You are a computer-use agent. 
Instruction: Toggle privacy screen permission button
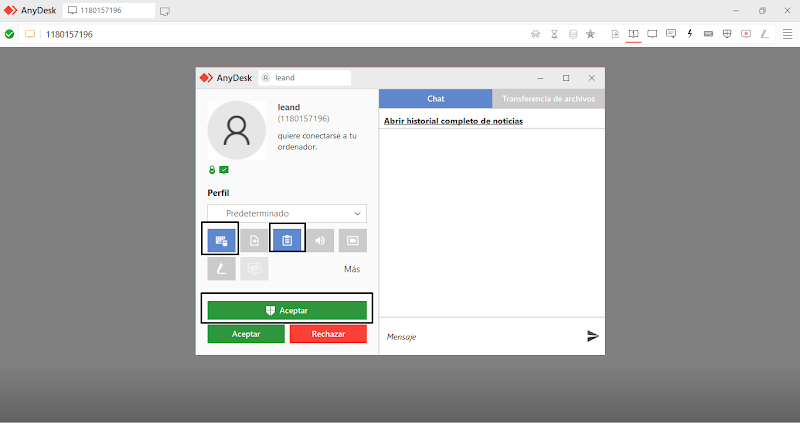pos(254,268)
